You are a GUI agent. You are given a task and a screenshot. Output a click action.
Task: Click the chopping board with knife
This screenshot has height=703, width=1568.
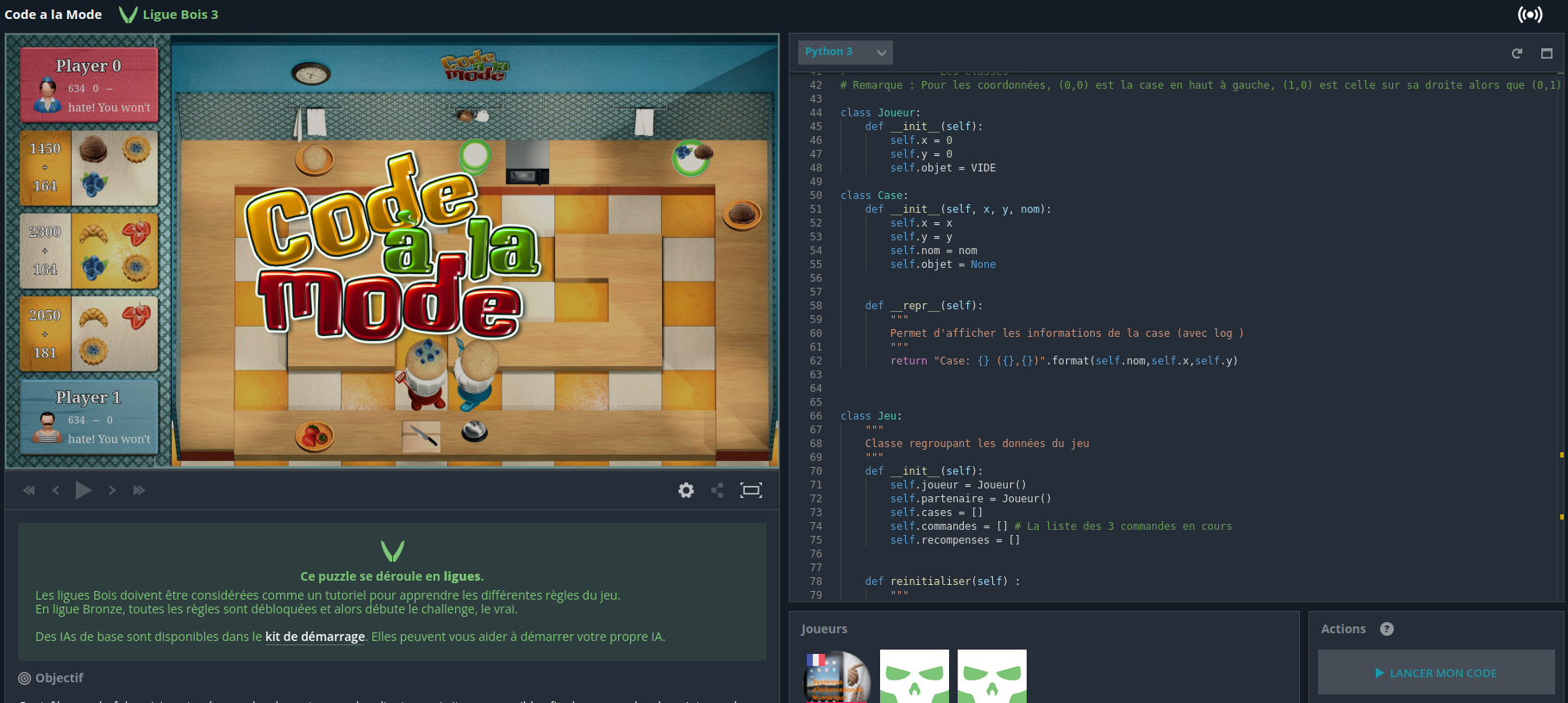click(x=422, y=436)
